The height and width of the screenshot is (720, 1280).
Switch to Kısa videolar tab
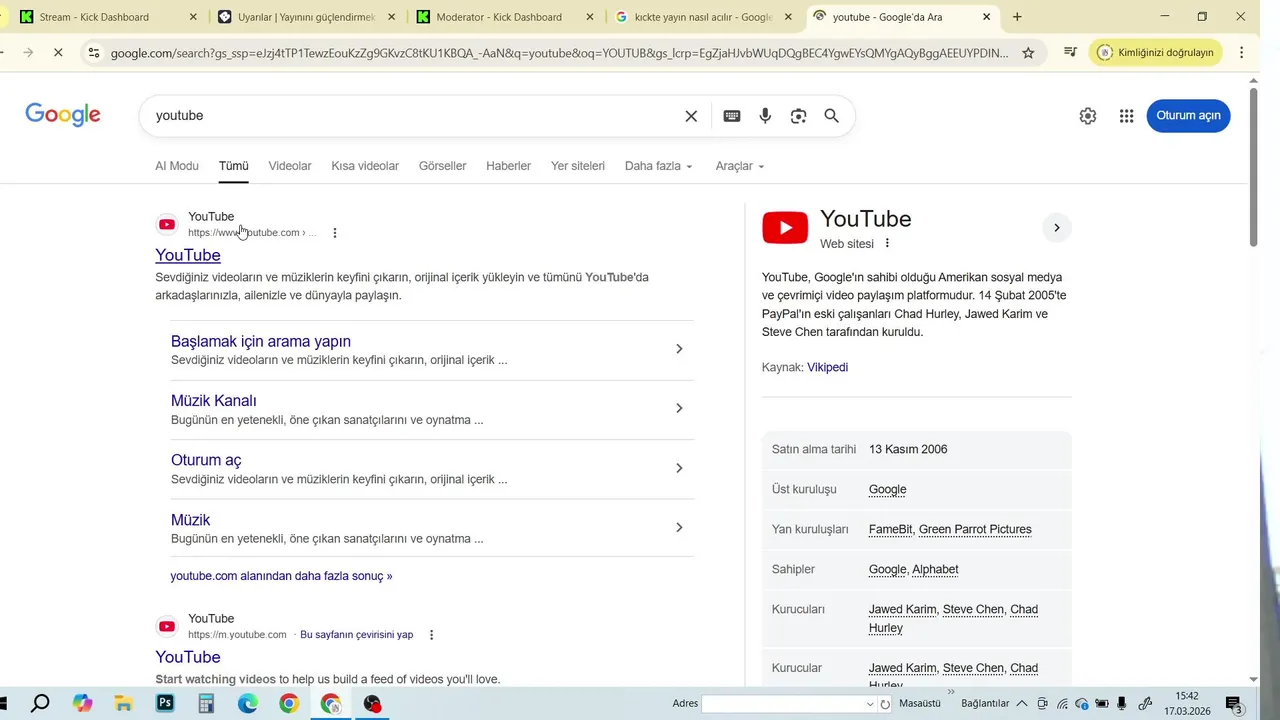365,166
